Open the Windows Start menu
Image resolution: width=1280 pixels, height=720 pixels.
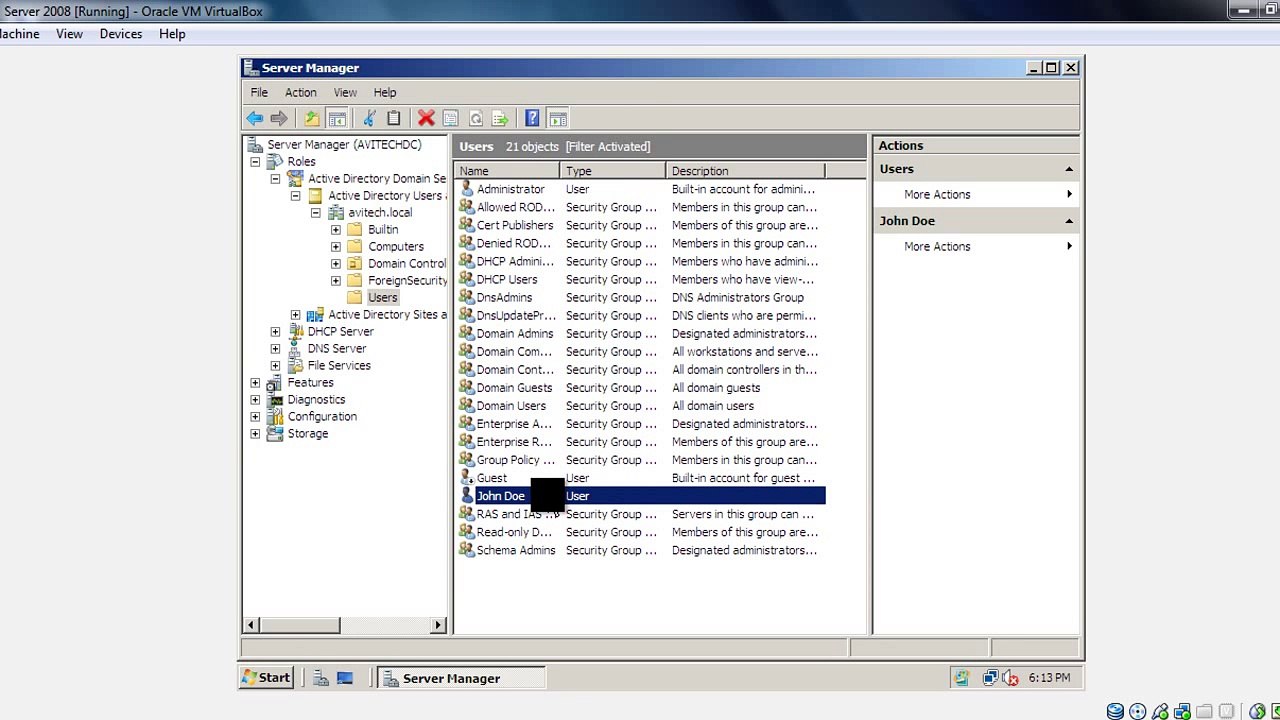point(266,678)
